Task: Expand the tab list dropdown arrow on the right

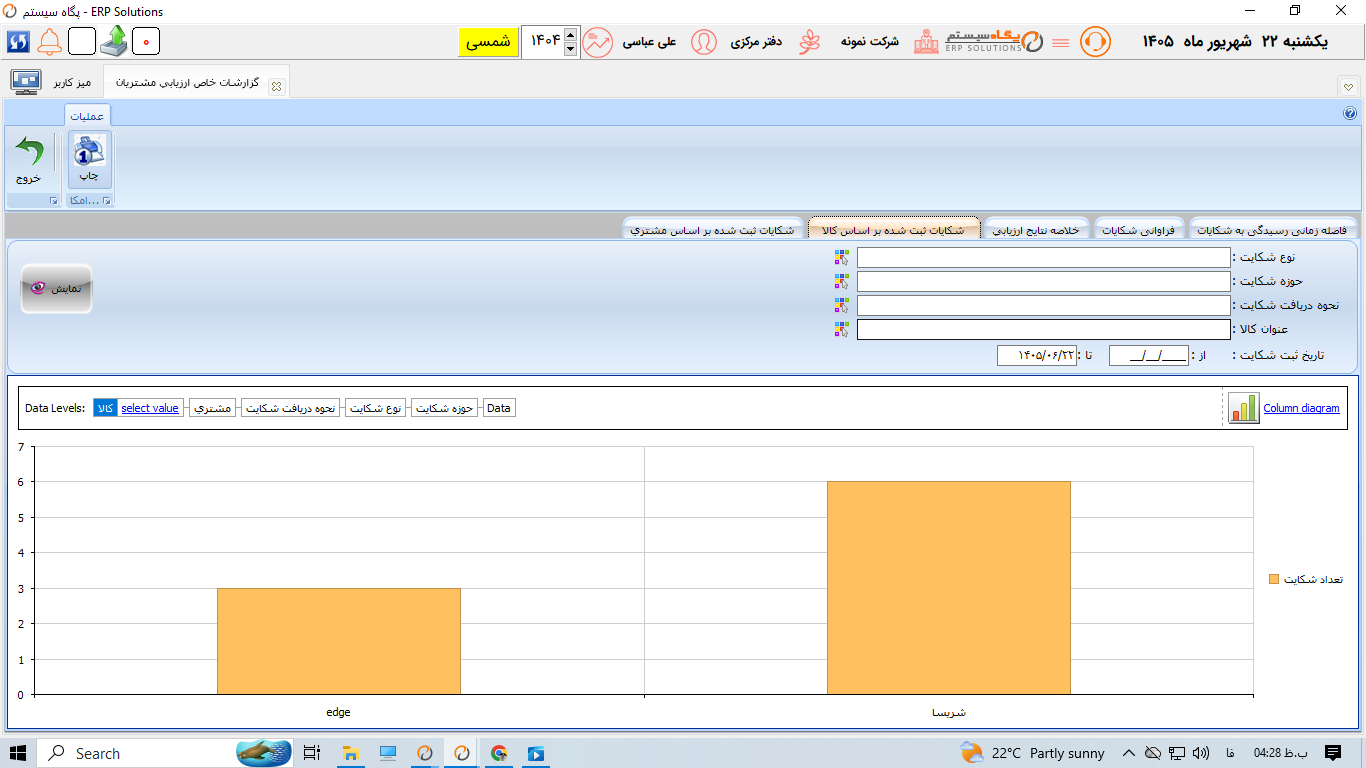Action: point(1348,87)
